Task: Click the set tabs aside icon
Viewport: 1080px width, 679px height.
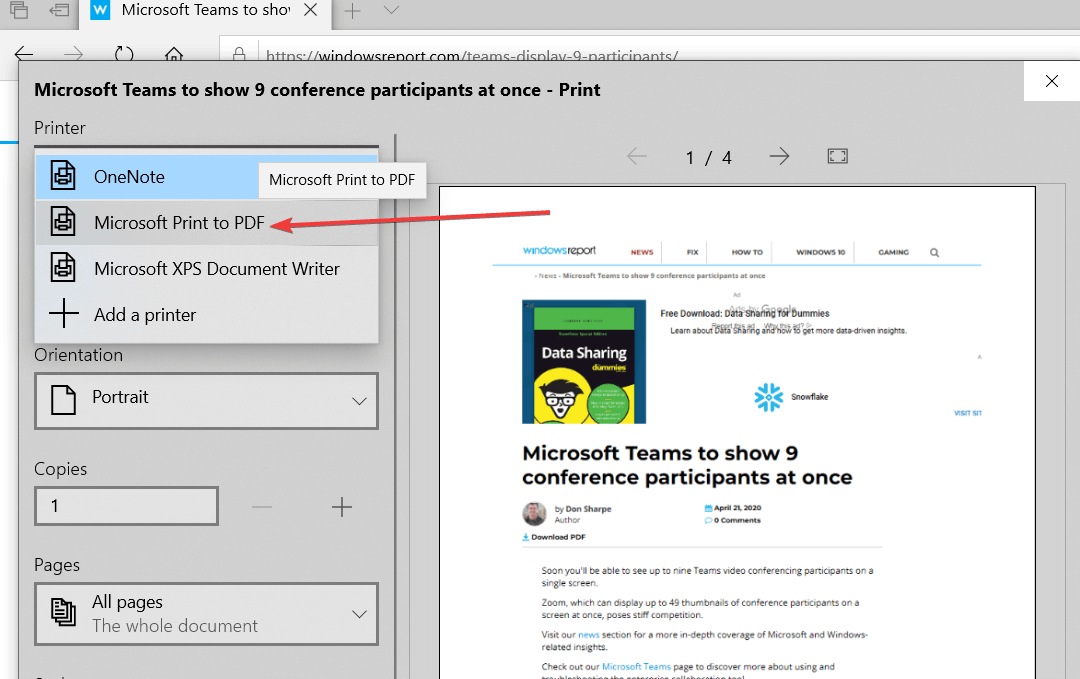Action: pyautogui.click(x=59, y=10)
